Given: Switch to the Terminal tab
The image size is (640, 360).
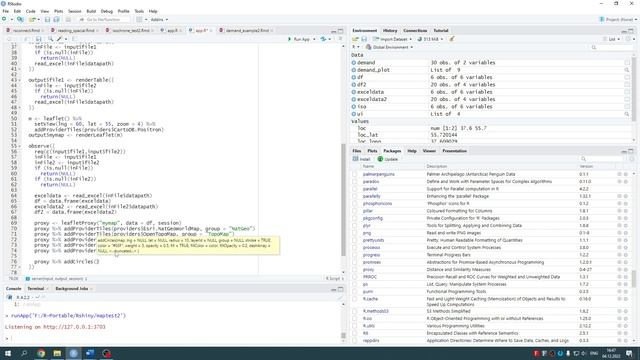Looking at the screenshot, I should click(x=36, y=289).
